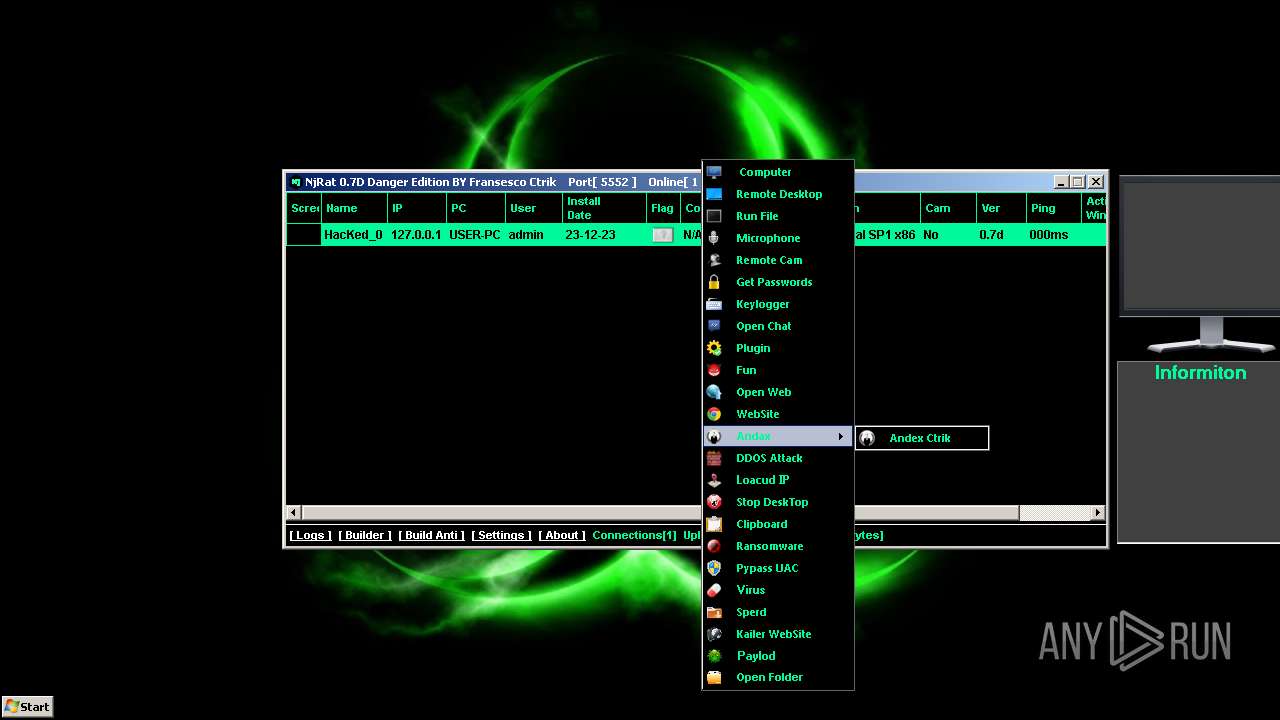The image size is (1280, 720).
Task: Click the red Fun icon
Action: [714, 370]
